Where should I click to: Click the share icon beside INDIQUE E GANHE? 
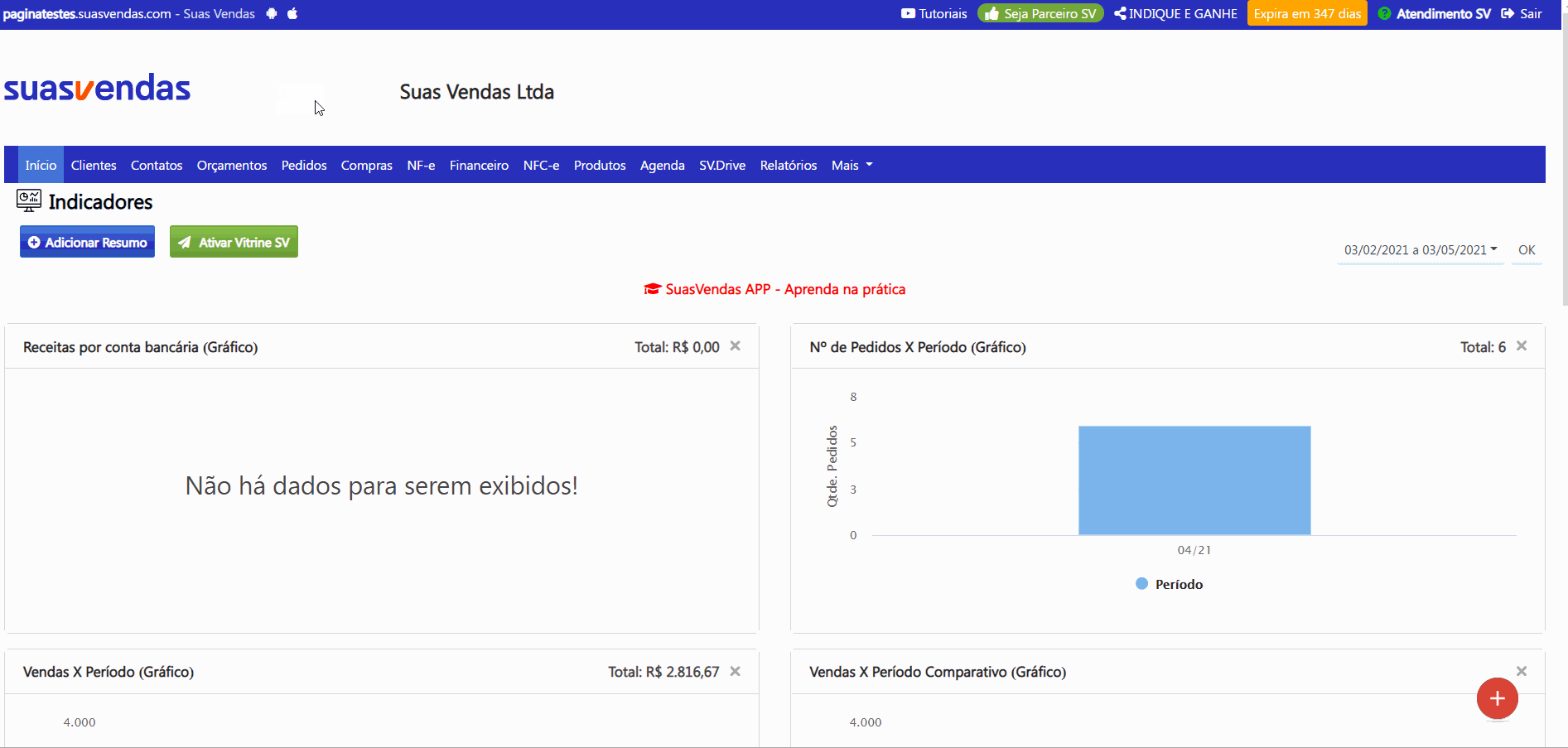pos(1120,13)
